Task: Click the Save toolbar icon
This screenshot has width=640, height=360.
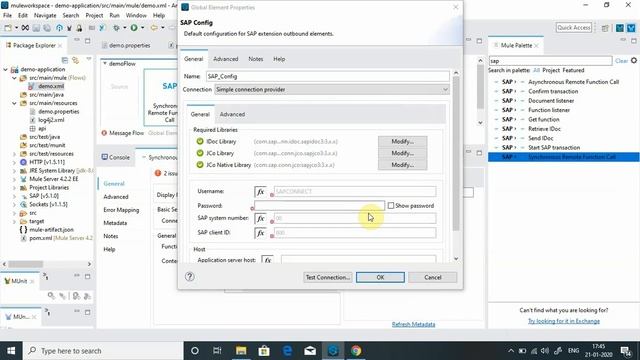Action: [36, 28]
